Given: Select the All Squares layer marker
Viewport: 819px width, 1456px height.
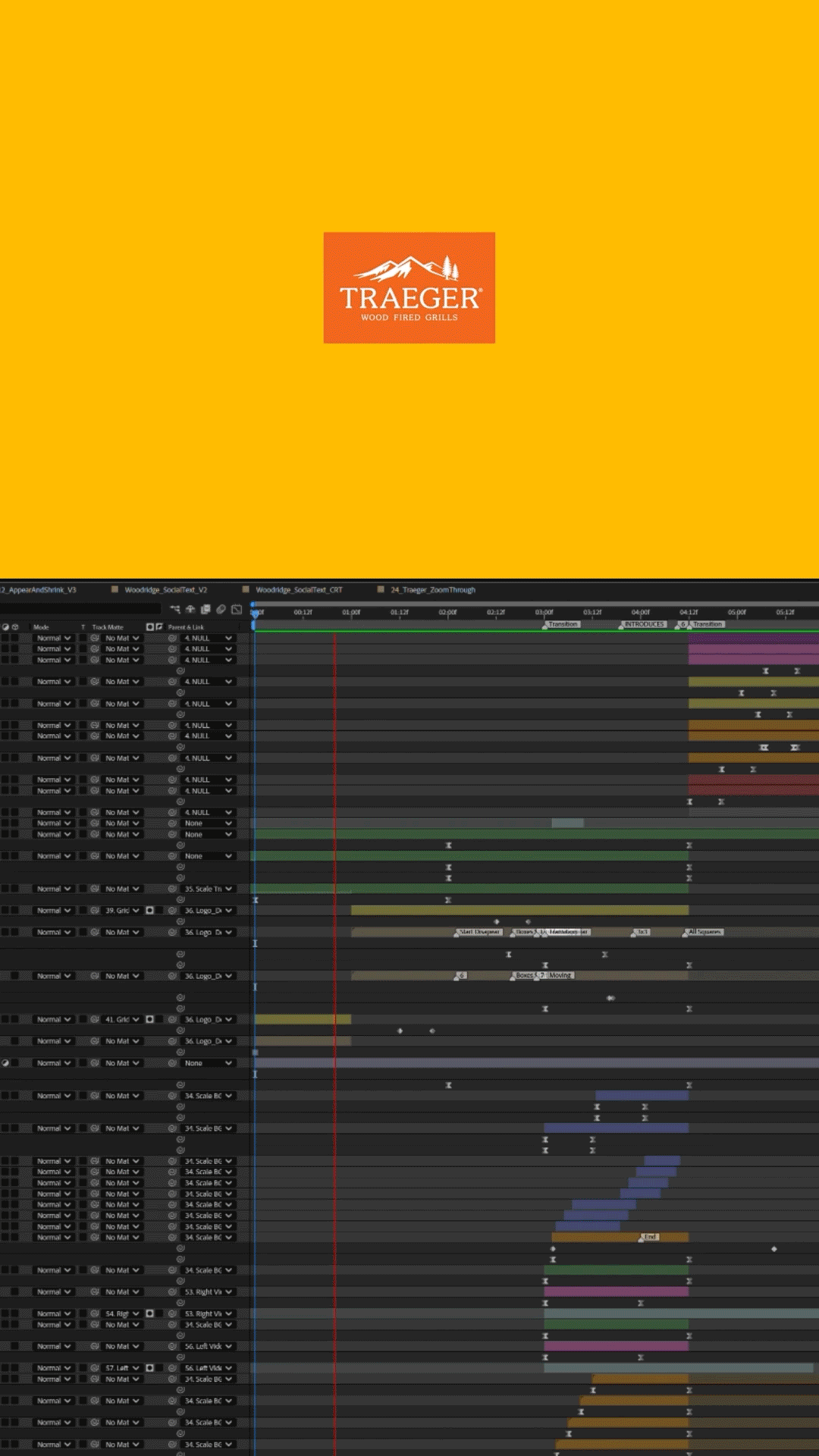Looking at the screenshot, I should click(704, 932).
